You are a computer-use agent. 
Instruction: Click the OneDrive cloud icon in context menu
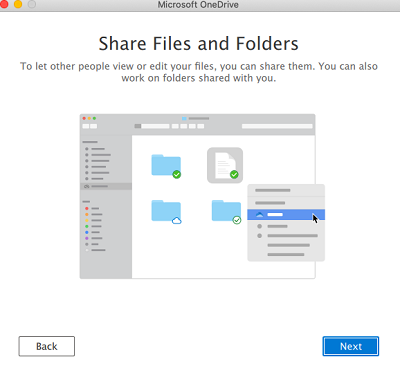(x=259, y=215)
